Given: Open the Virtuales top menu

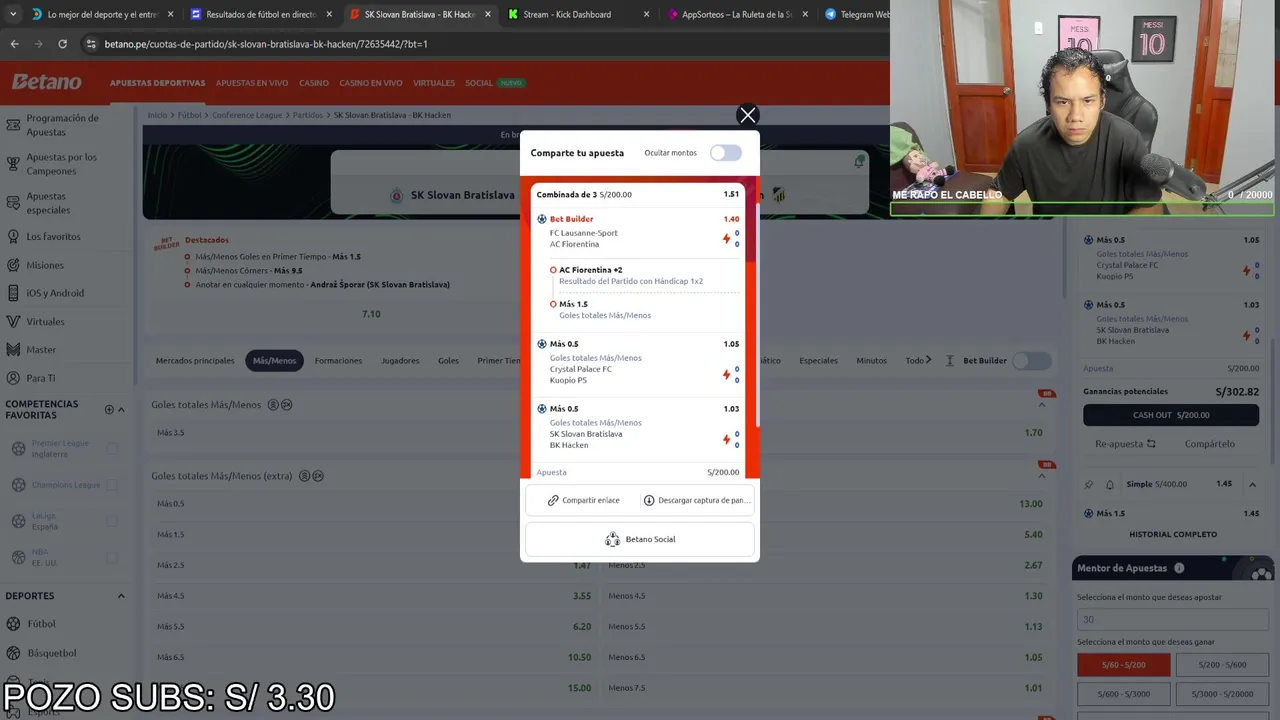Looking at the screenshot, I should click(434, 83).
